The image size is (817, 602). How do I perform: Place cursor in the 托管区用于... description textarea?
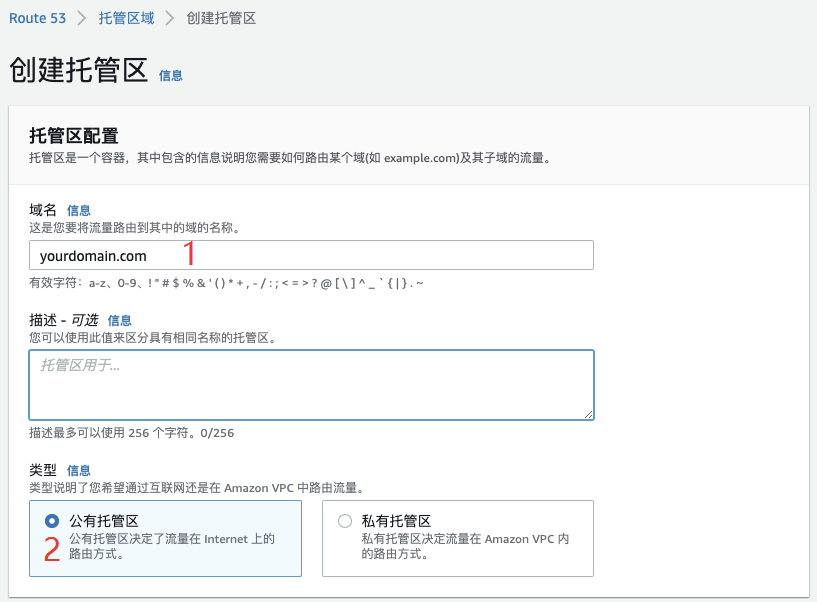tap(310, 385)
